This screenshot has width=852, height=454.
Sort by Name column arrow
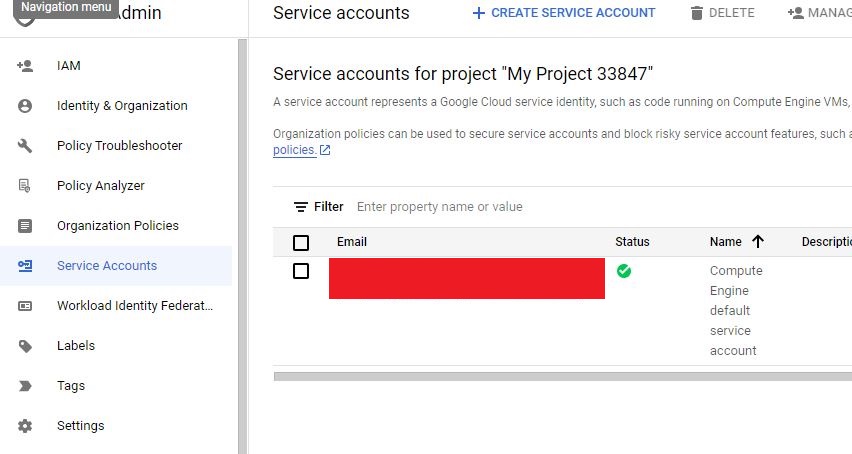point(757,241)
